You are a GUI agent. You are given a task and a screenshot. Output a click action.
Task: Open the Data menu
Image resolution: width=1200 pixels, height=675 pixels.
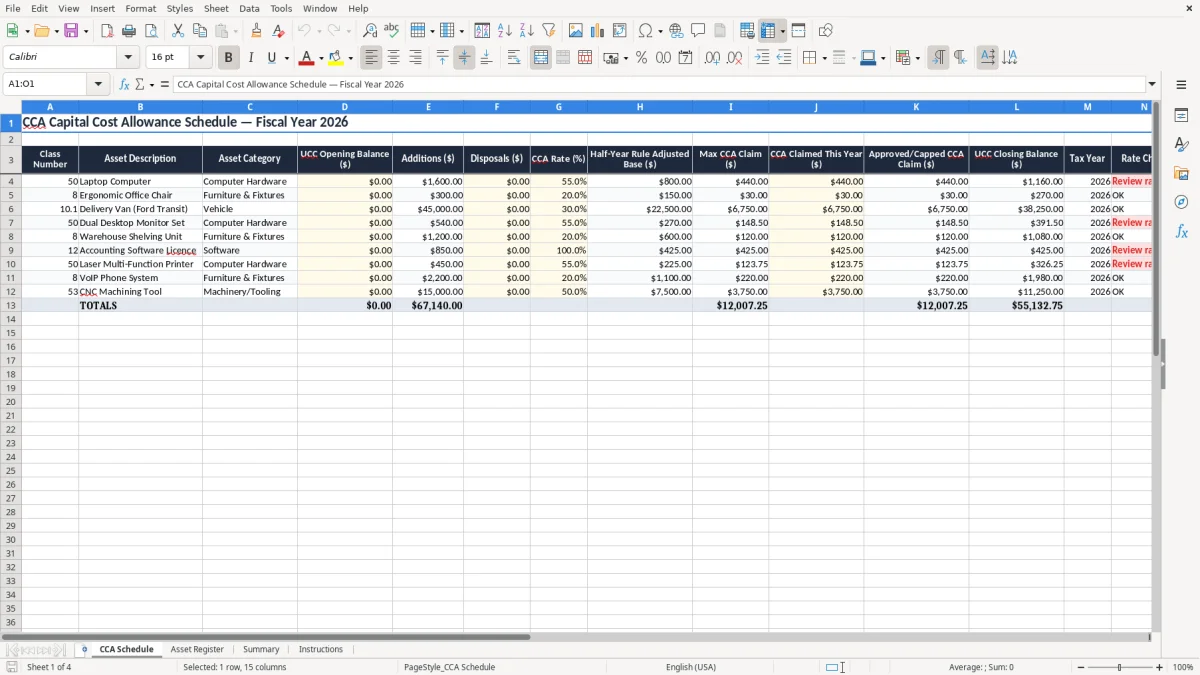(x=250, y=8)
